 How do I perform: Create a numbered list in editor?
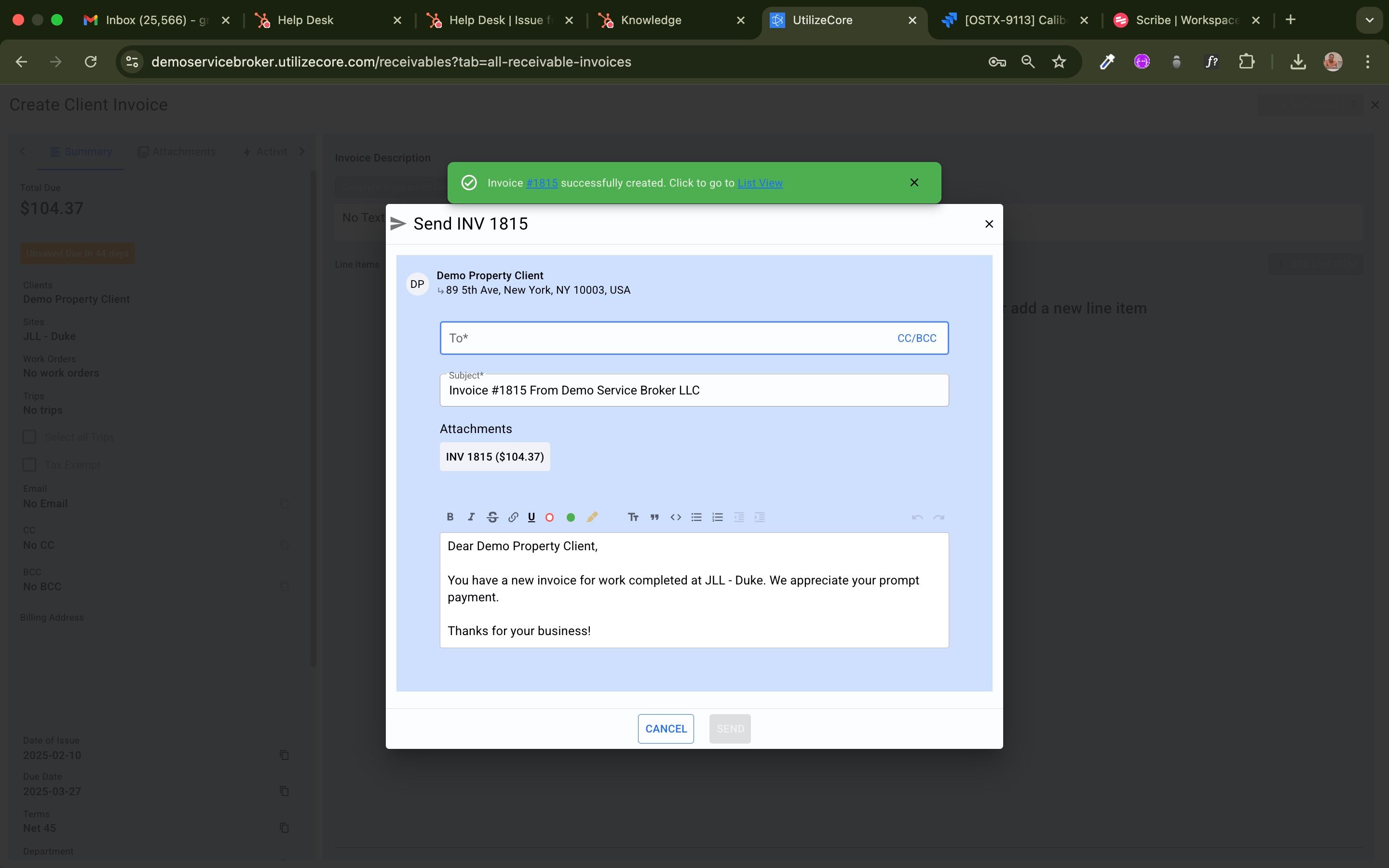pyautogui.click(x=718, y=516)
